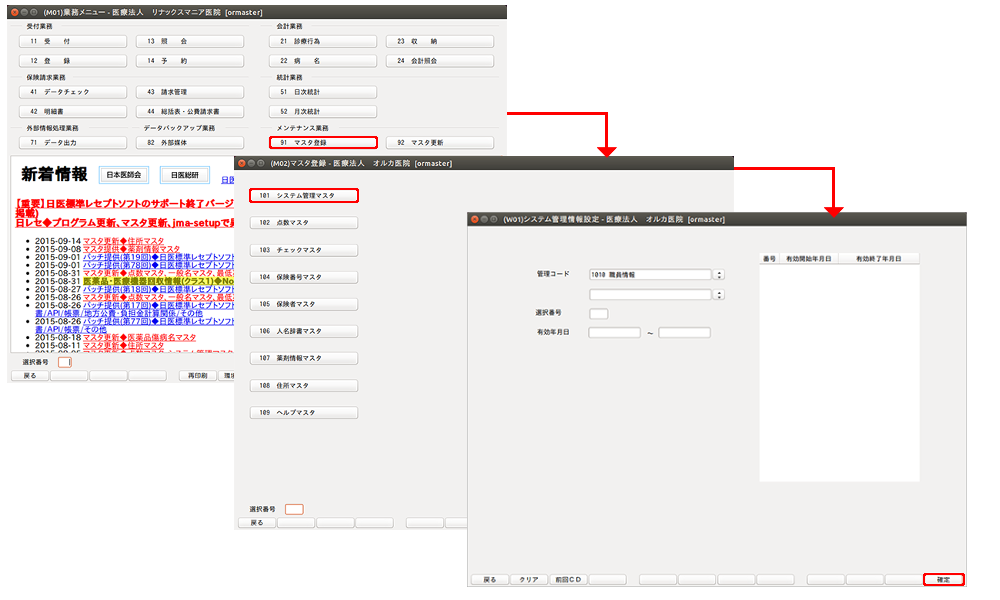Click the 有効終了年月日 column header

click(879, 259)
